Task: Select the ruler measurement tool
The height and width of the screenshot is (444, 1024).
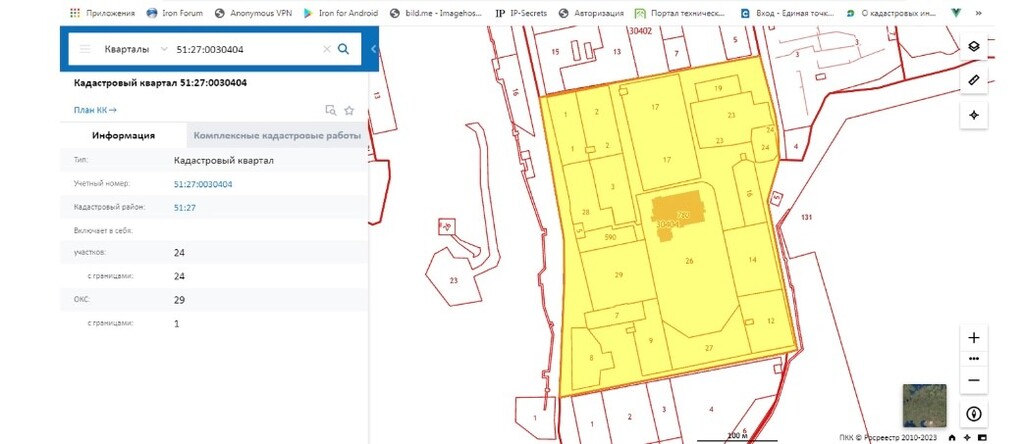Action: coord(973,80)
